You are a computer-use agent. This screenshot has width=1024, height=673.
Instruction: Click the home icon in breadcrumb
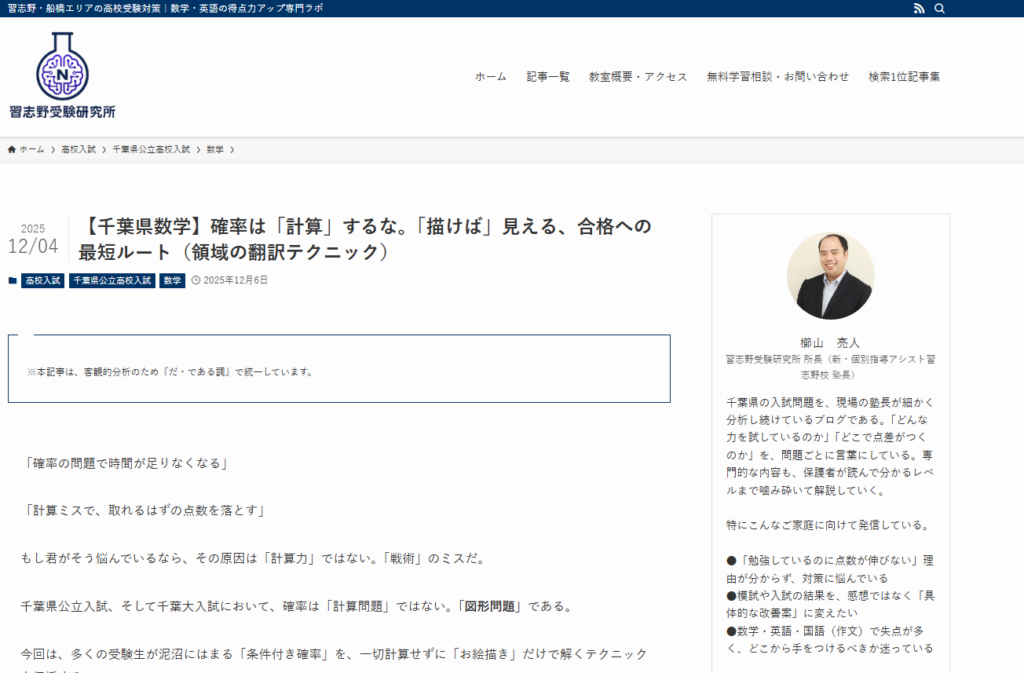click(12, 149)
